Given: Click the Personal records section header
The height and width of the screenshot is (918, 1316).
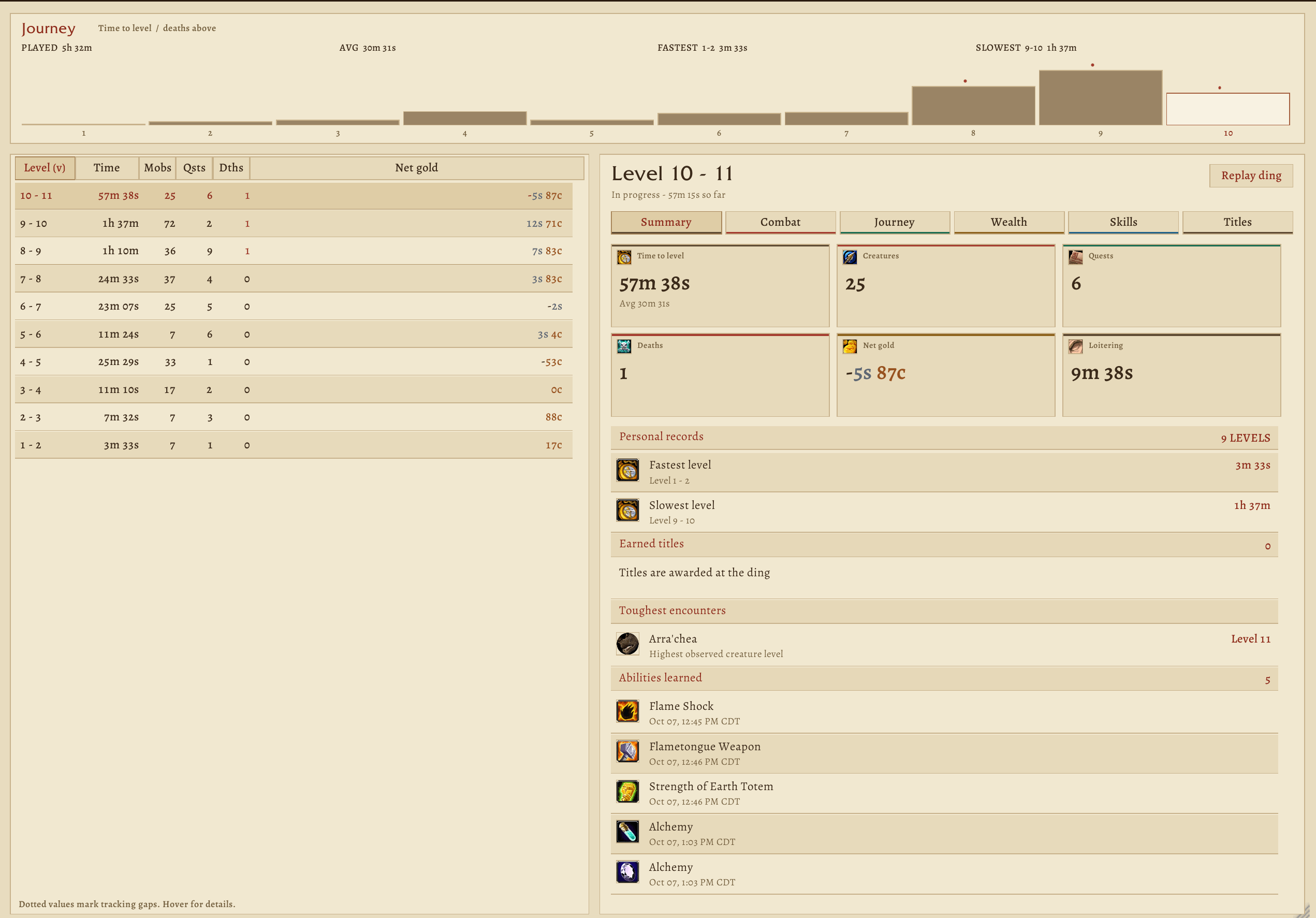Looking at the screenshot, I should [944, 438].
